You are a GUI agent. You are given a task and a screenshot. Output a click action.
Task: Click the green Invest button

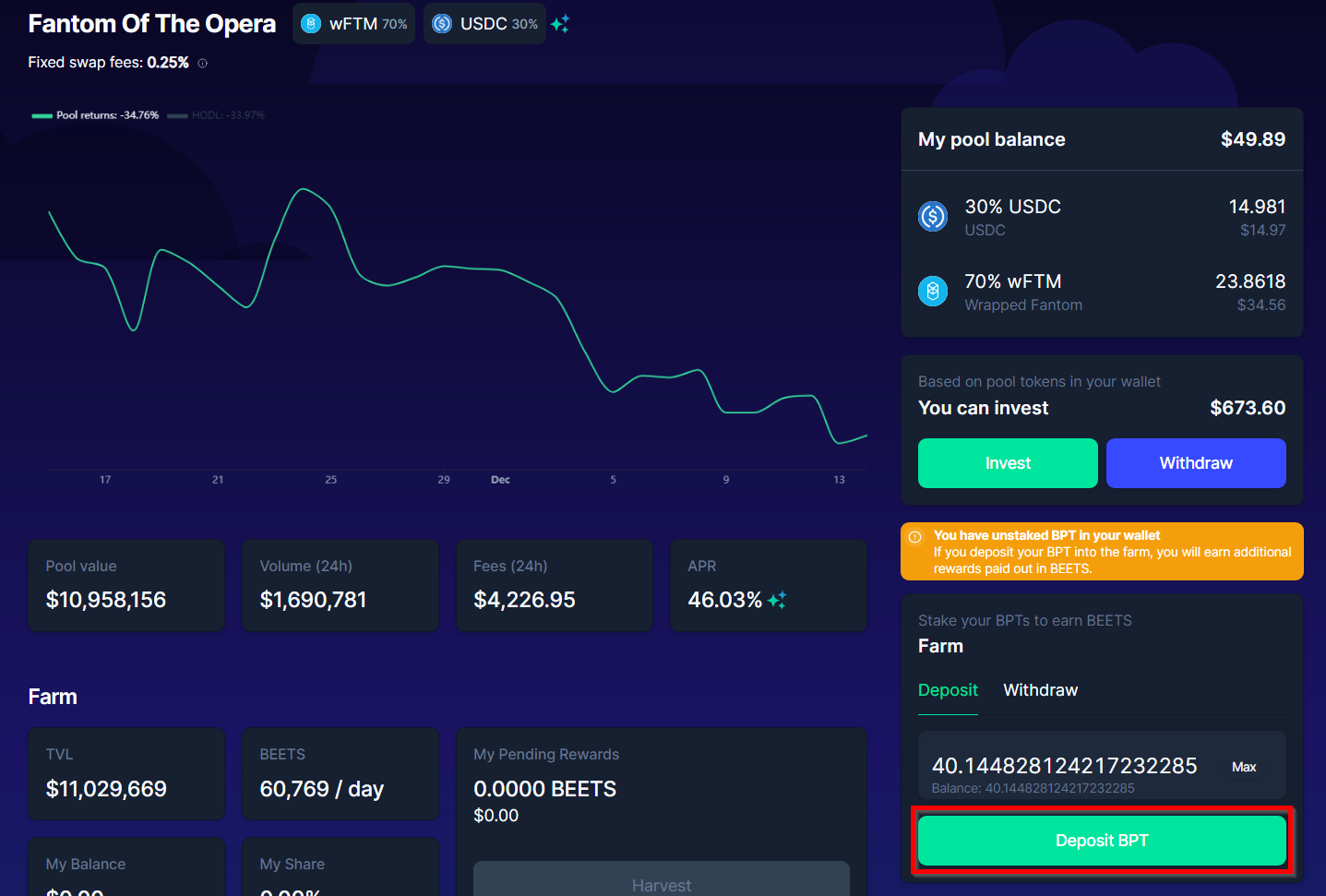click(x=1008, y=463)
